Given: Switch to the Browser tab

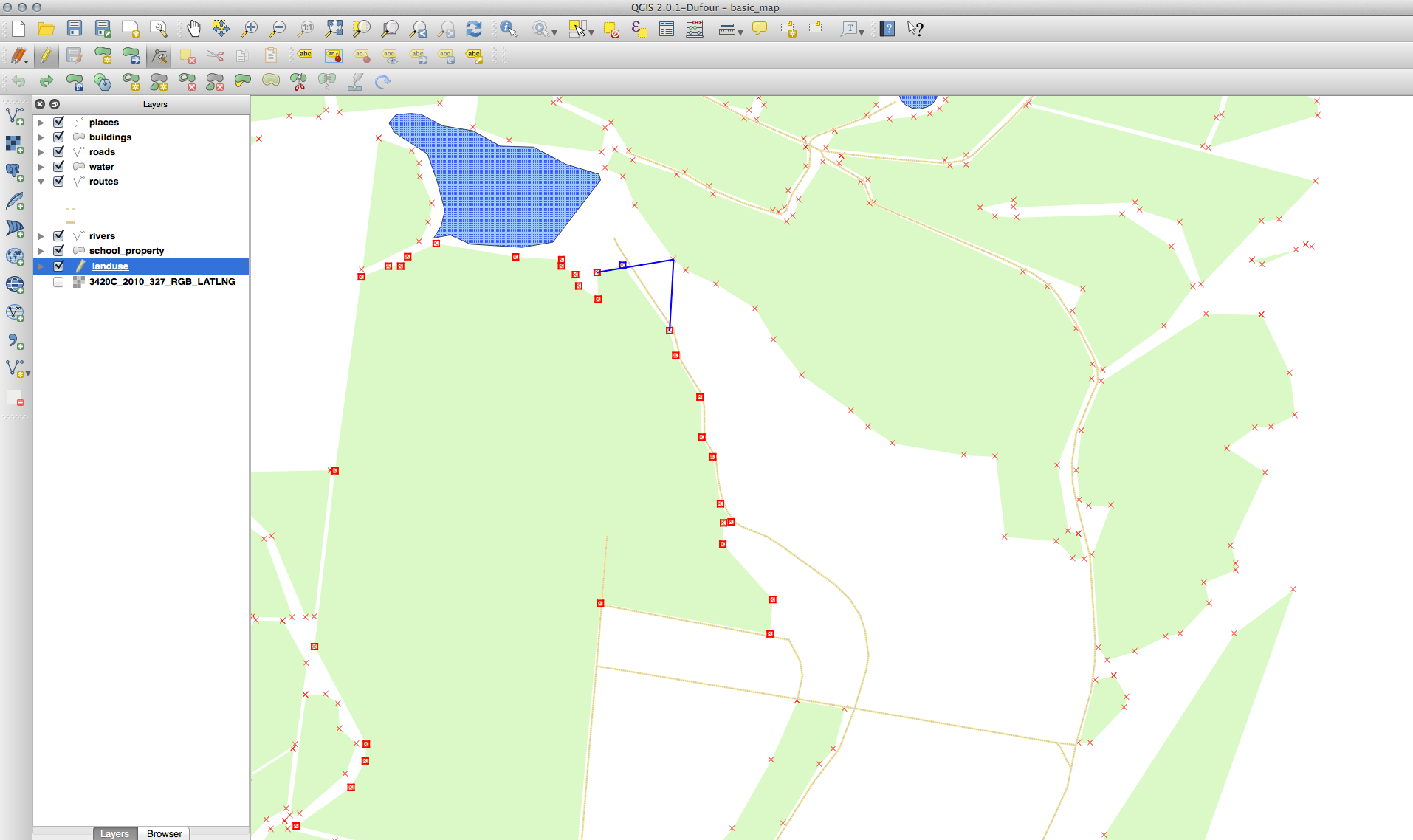Looking at the screenshot, I should click(164, 833).
